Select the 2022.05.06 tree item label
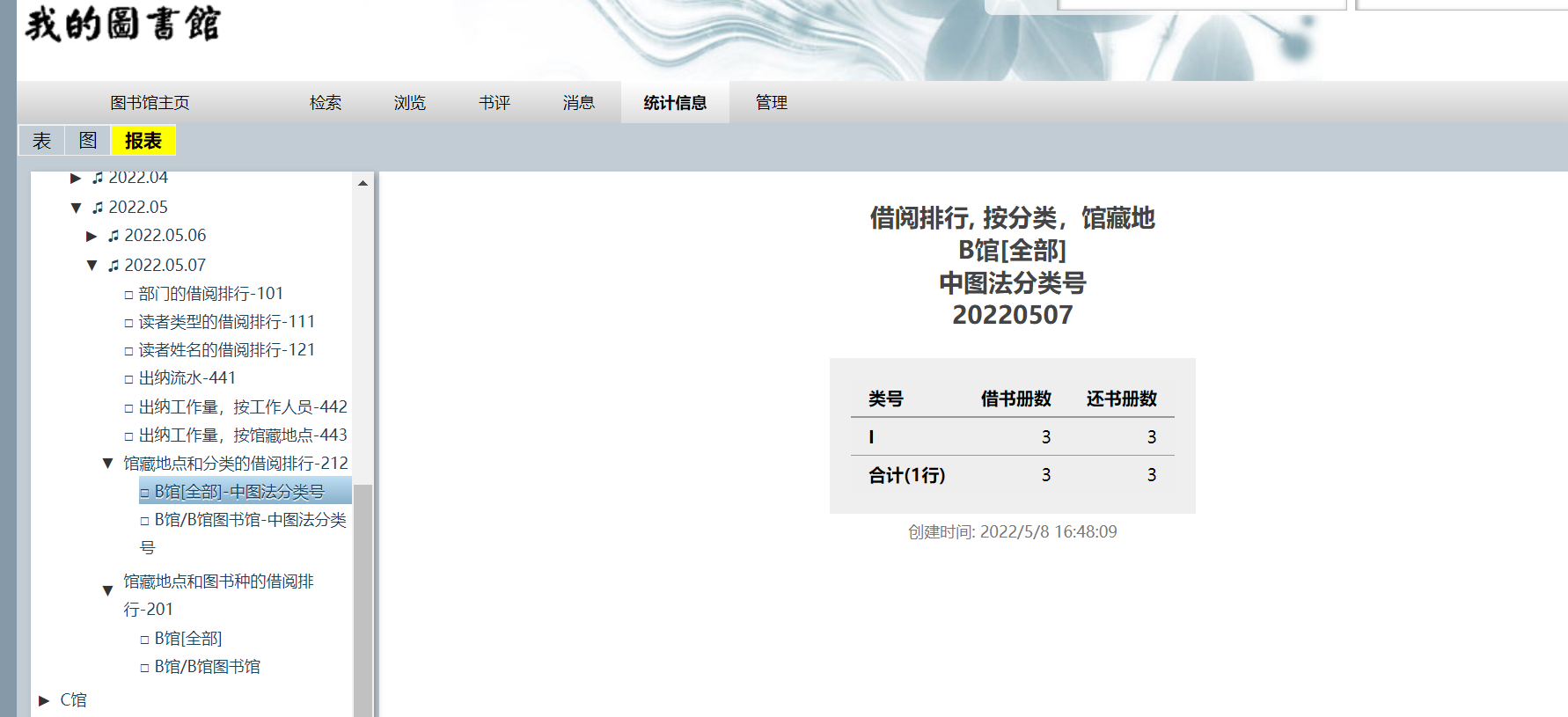The height and width of the screenshot is (717, 1568). coord(165,235)
